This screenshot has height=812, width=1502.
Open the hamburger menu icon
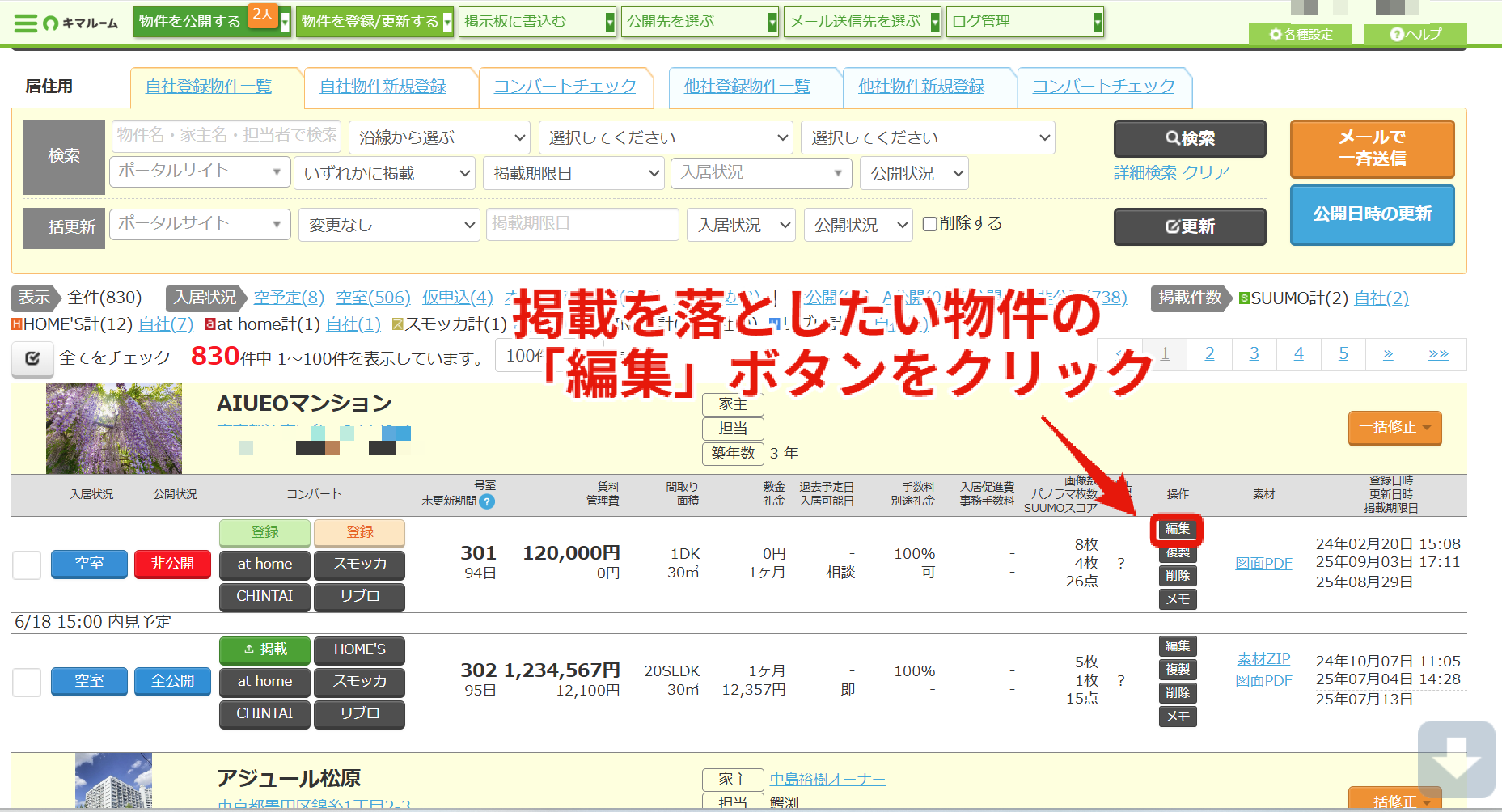(26, 23)
